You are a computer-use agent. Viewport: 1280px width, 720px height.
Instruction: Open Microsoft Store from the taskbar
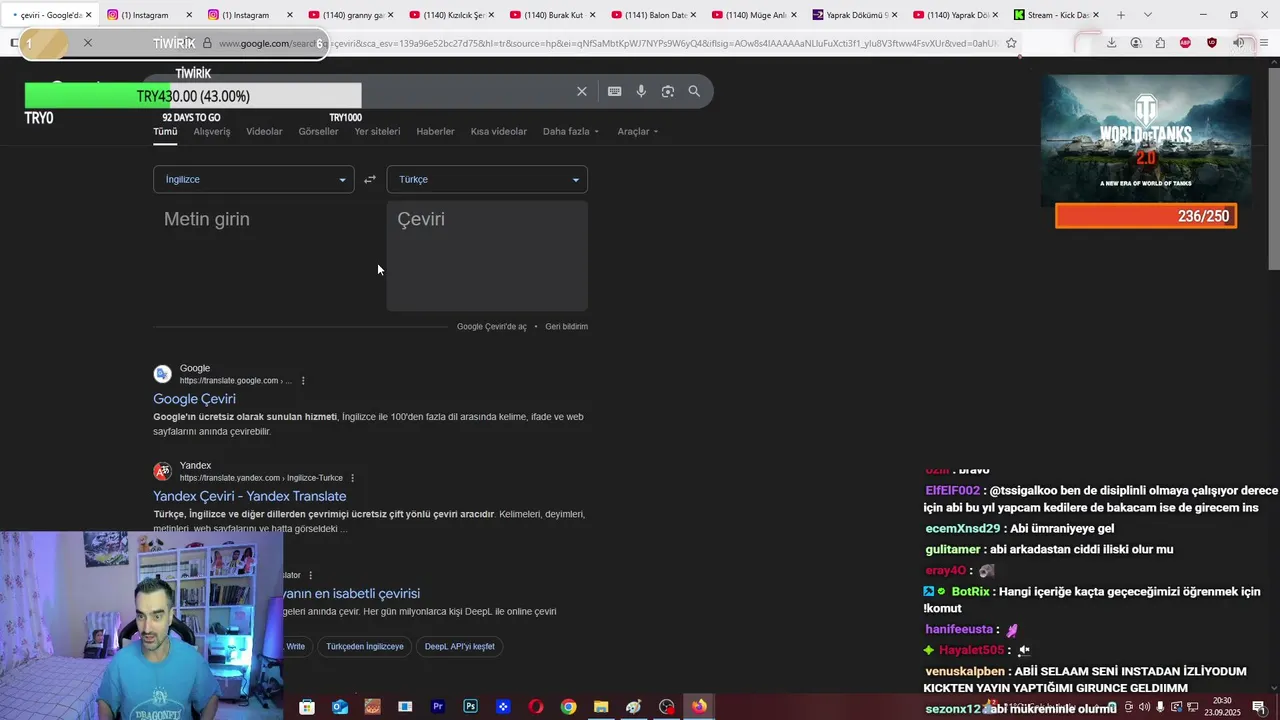[307, 707]
